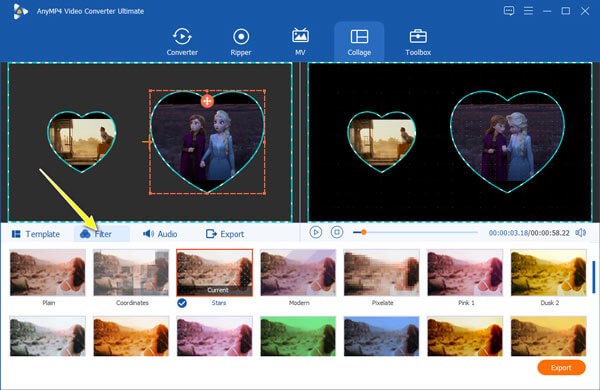Open the Converter module
The height and width of the screenshot is (390, 600).
click(x=182, y=42)
